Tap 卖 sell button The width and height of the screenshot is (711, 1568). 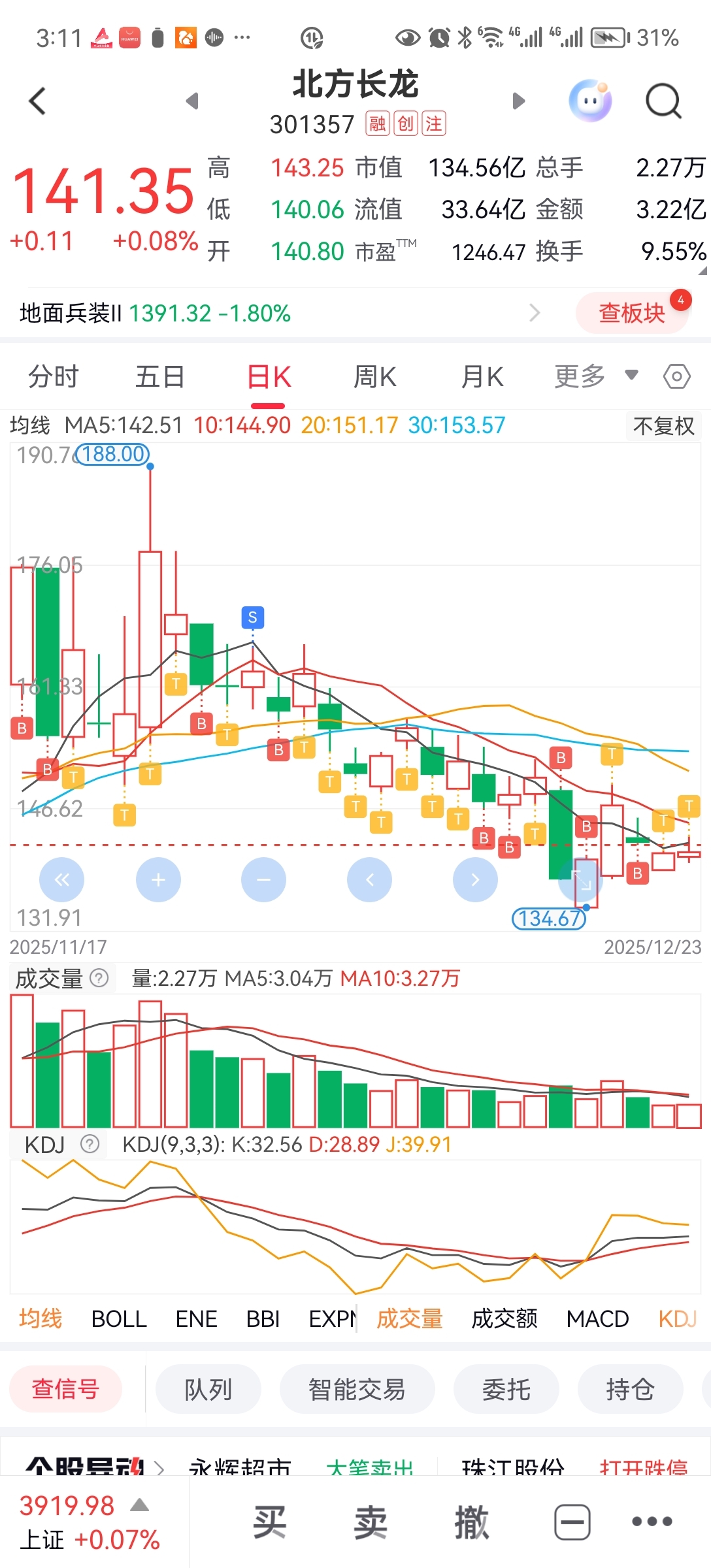371,1522
